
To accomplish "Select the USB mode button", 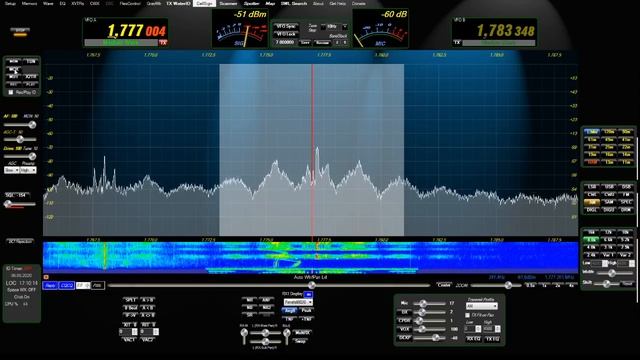I will coord(609,187).
